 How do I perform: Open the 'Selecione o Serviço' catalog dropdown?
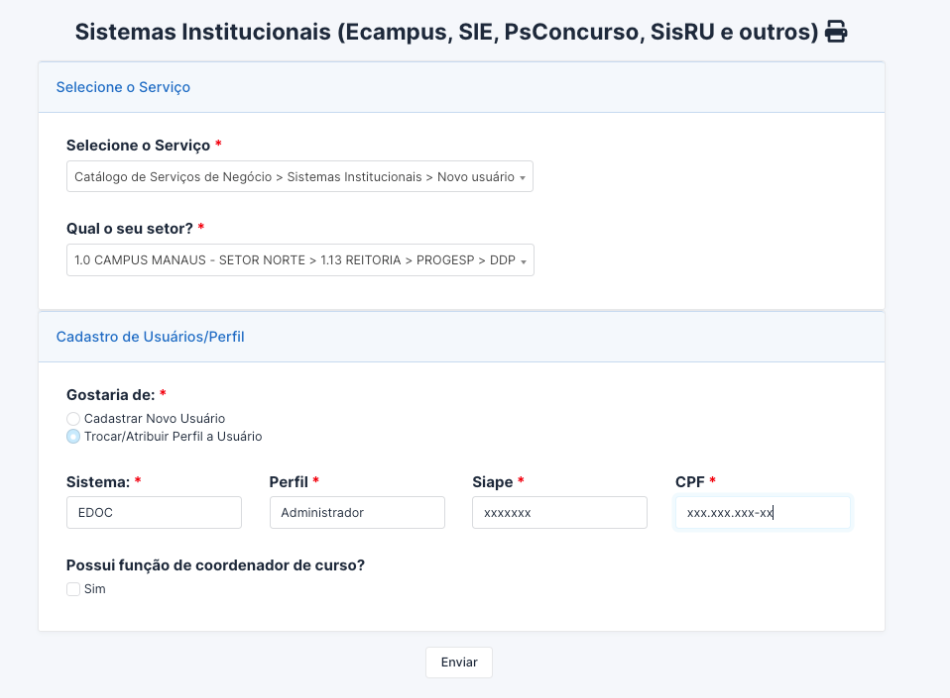pos(299,177)
